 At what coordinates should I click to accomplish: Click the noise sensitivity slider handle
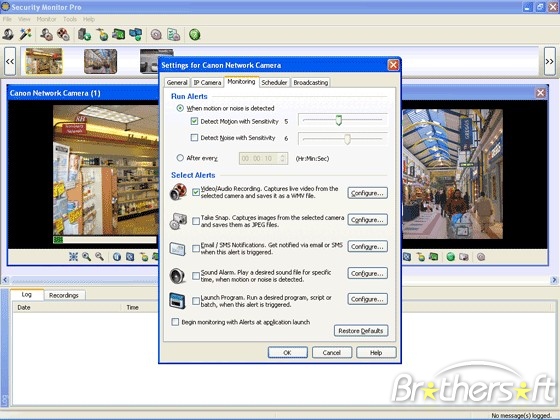[x=348, y=139]
